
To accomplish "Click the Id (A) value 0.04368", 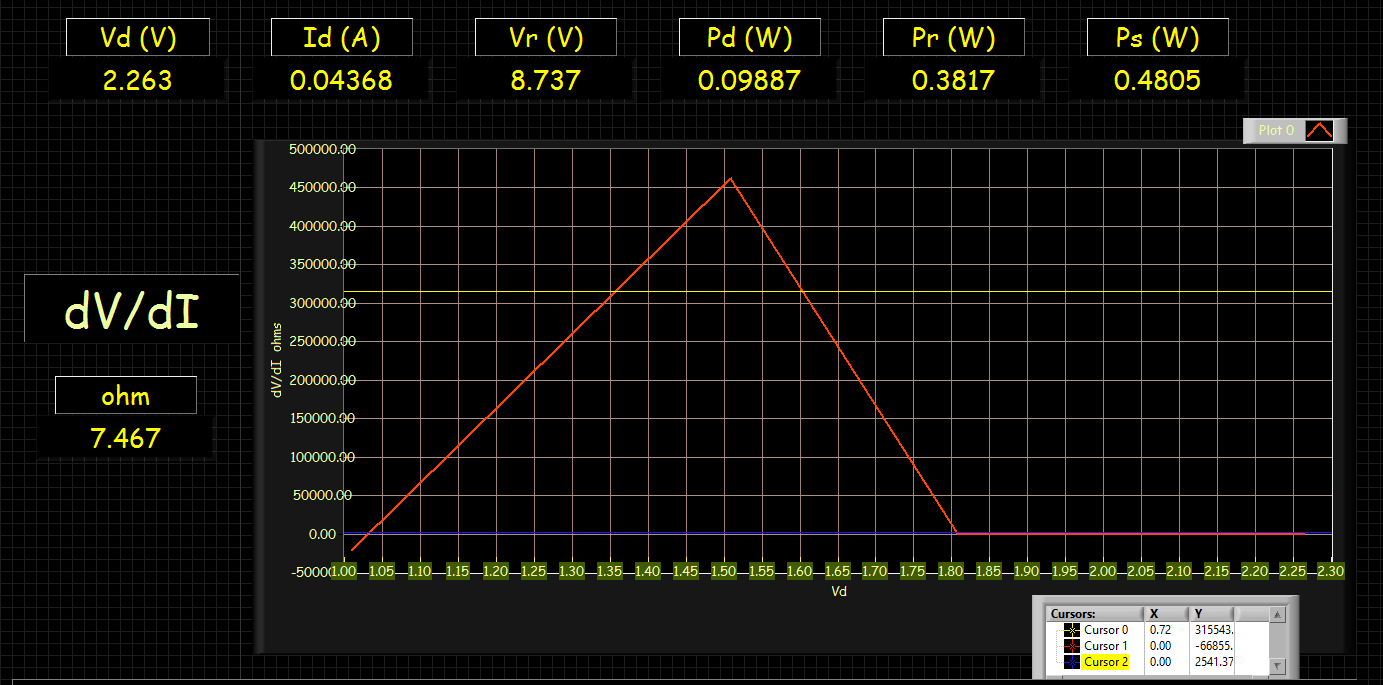I will tap(341, 80).
